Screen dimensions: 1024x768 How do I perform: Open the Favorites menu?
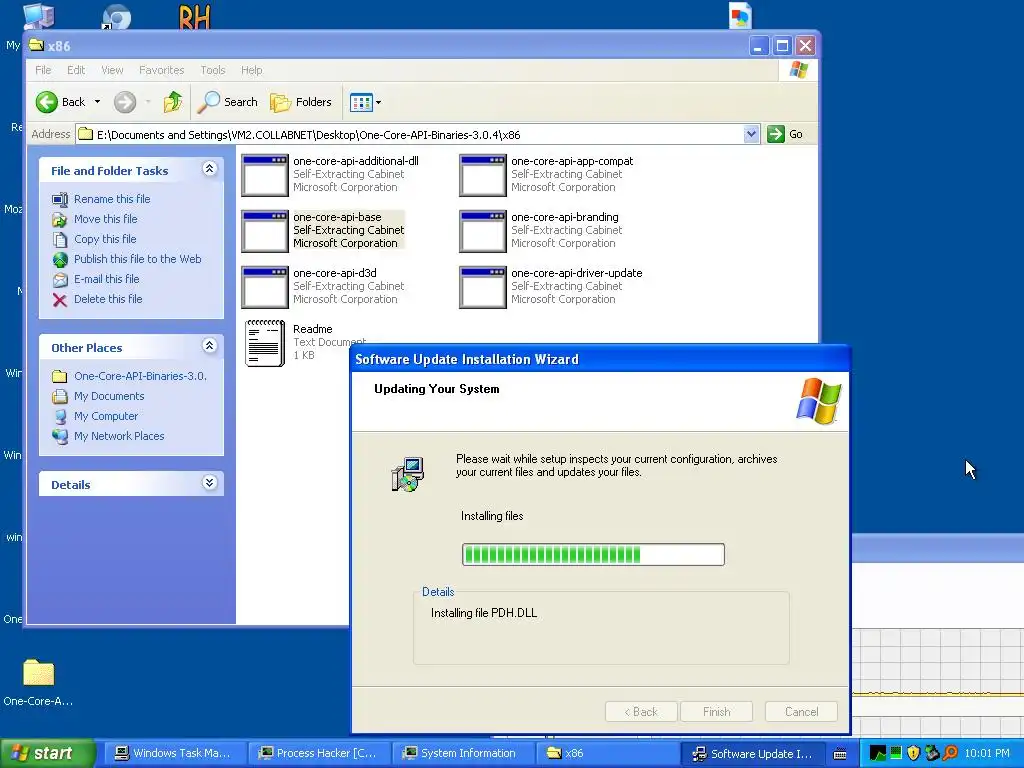click(x=161, y=70)
